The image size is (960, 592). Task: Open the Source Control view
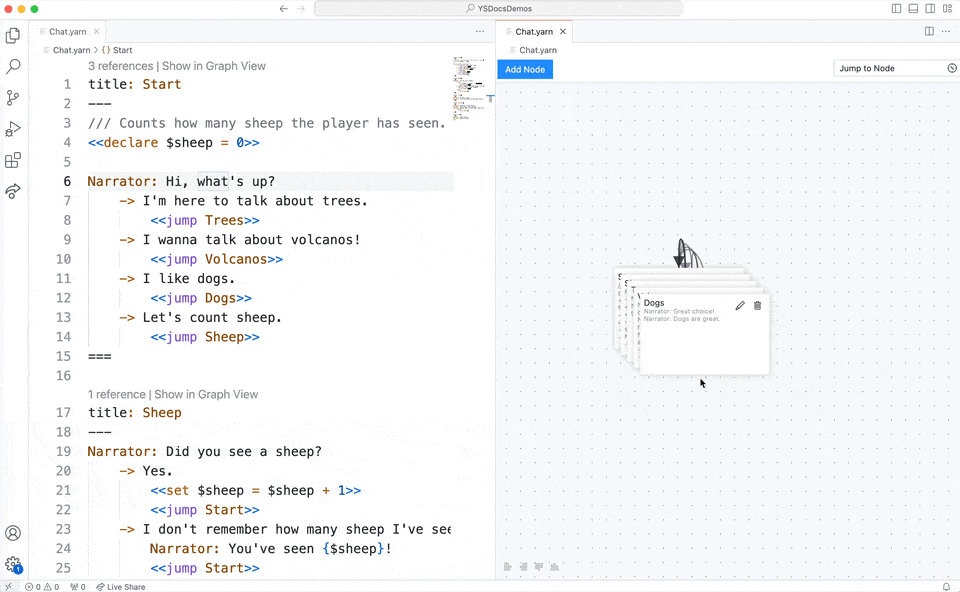[13, 98]
